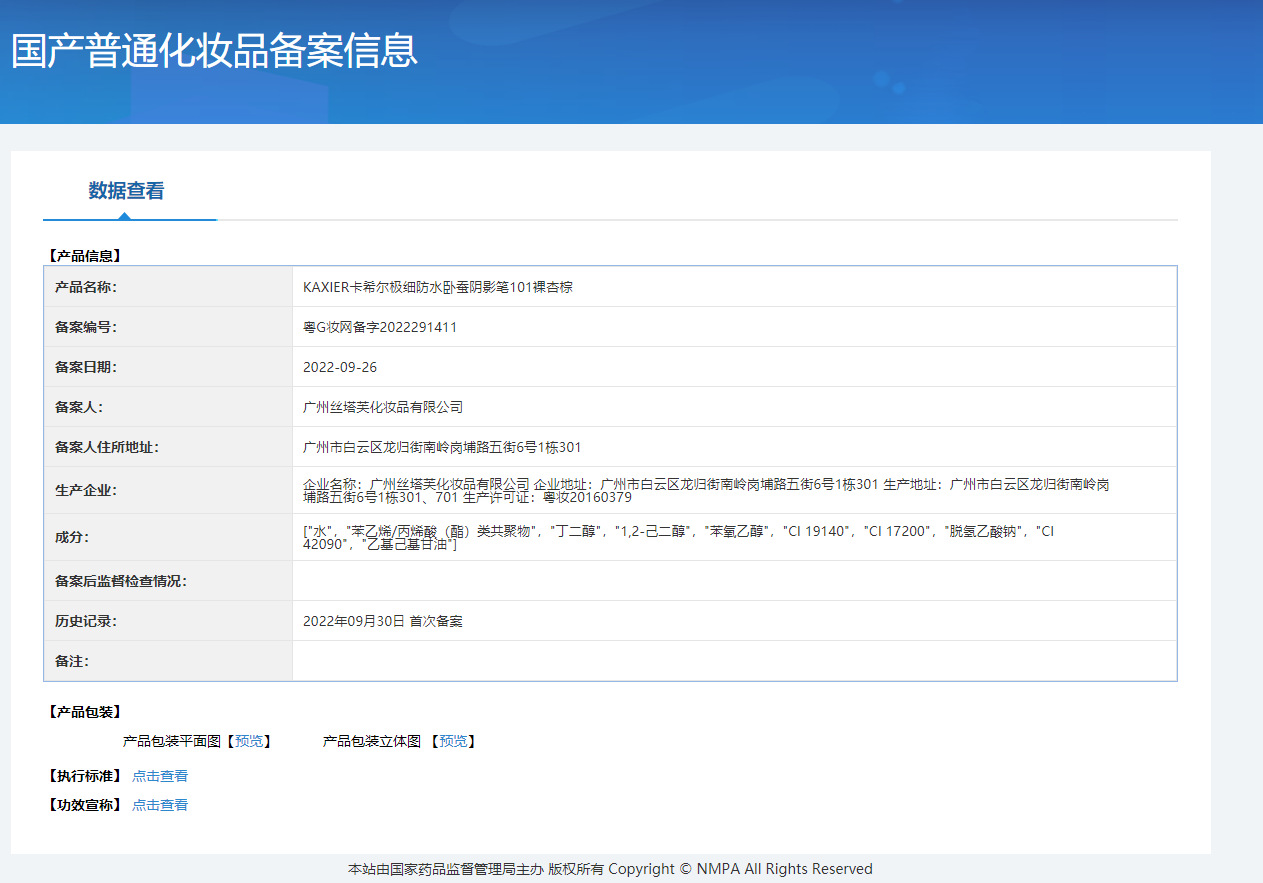
Task: Open 功效宣称 点击查看 link
Action: (x=160, y=805)
